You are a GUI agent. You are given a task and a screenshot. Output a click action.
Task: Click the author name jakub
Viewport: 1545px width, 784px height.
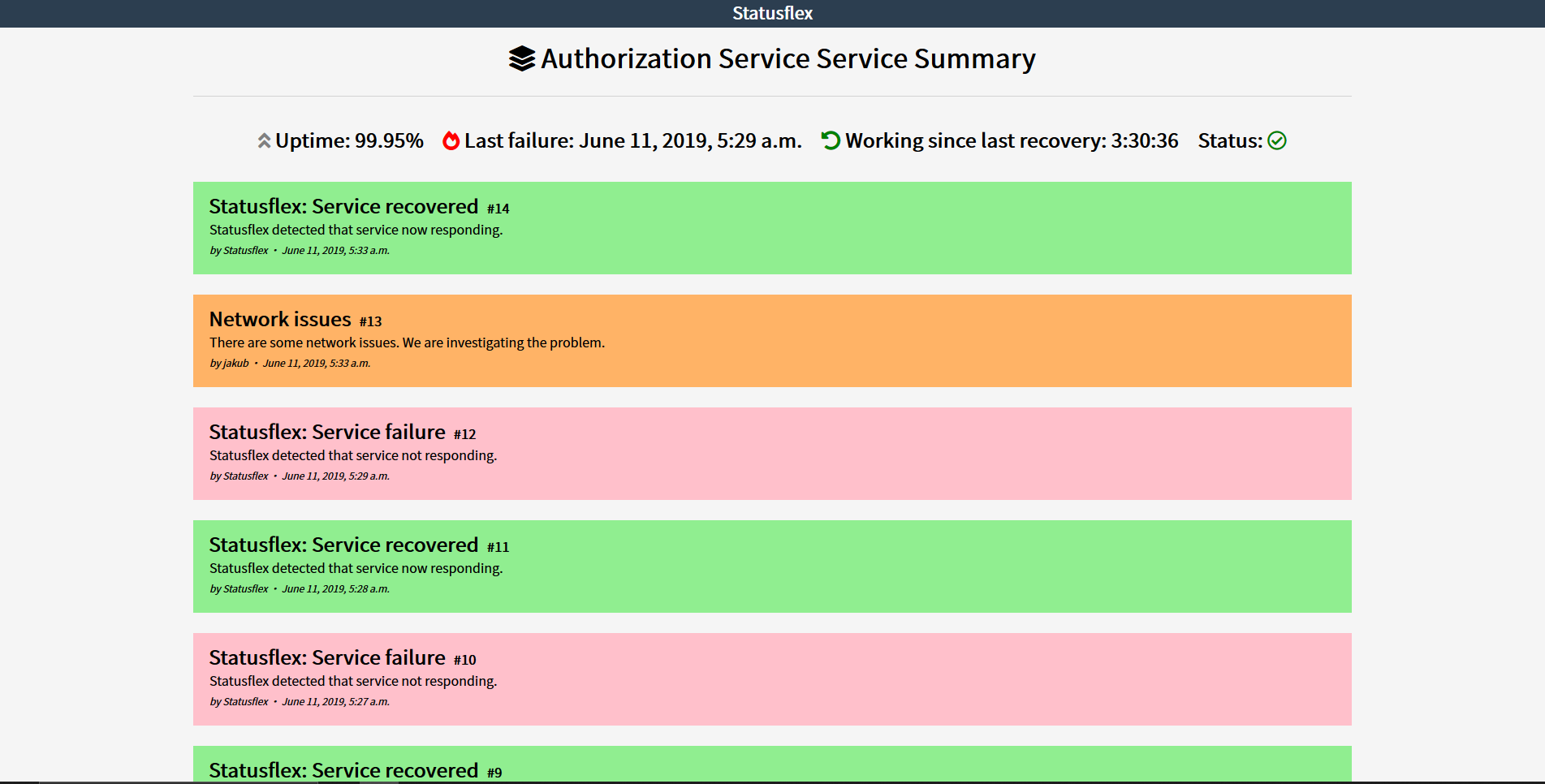pos(235,364)
